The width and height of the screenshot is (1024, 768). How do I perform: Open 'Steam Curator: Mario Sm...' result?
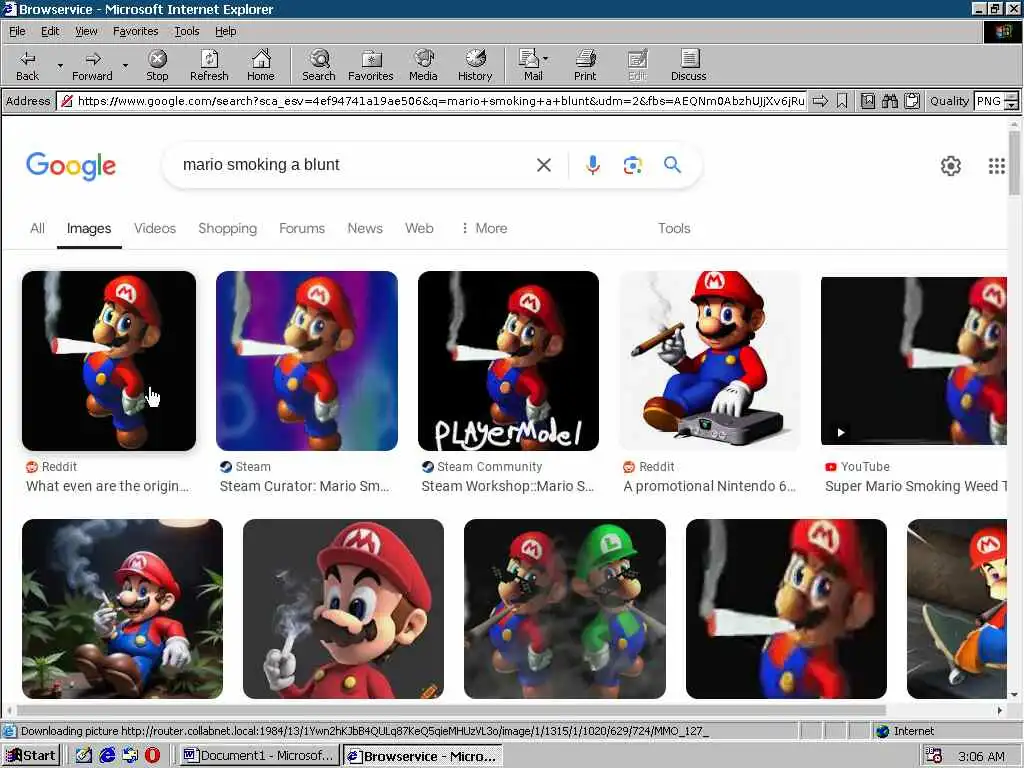coord(304,486)
